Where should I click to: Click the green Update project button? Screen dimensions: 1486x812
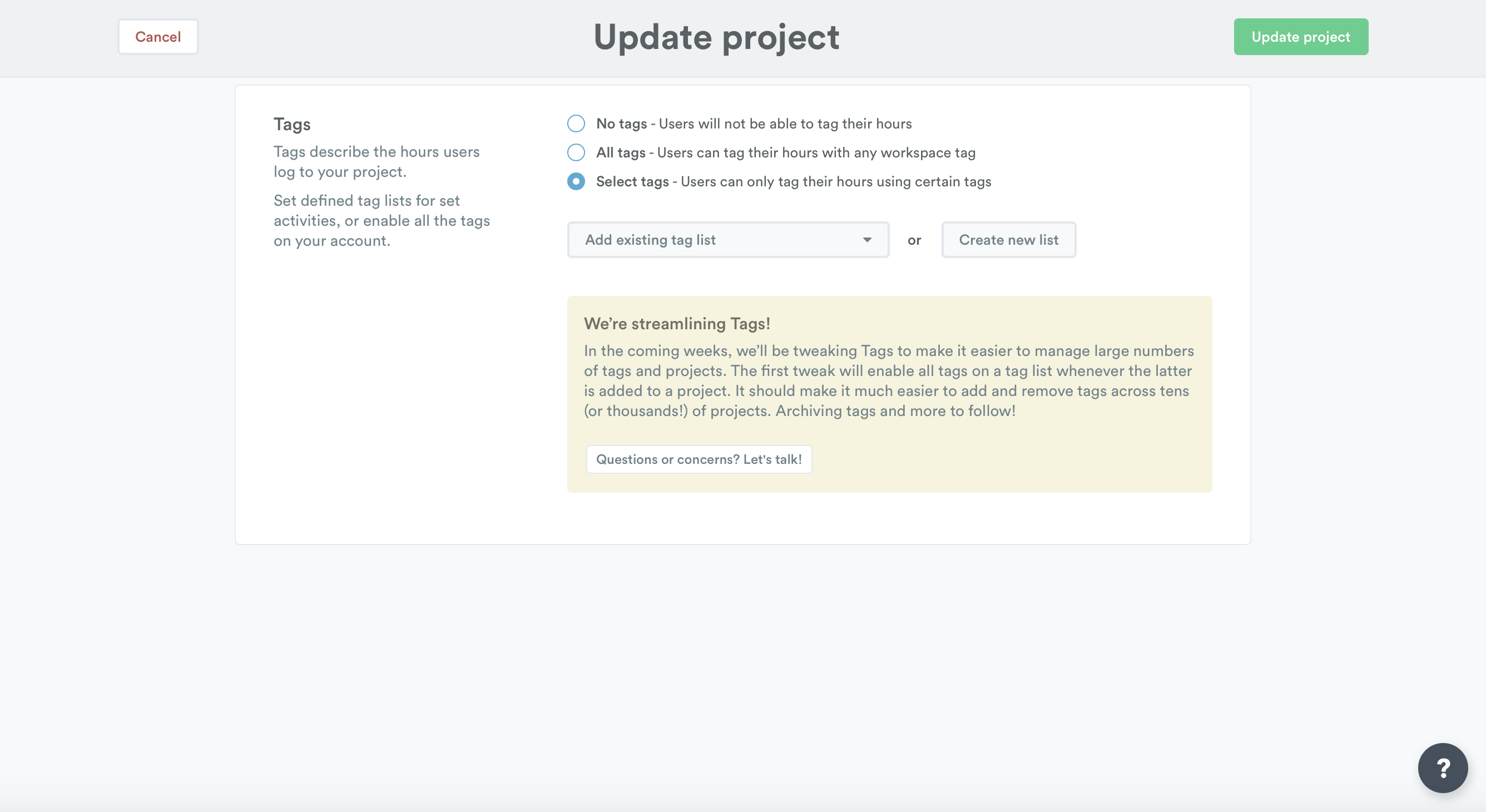(x=1300, y=37)
